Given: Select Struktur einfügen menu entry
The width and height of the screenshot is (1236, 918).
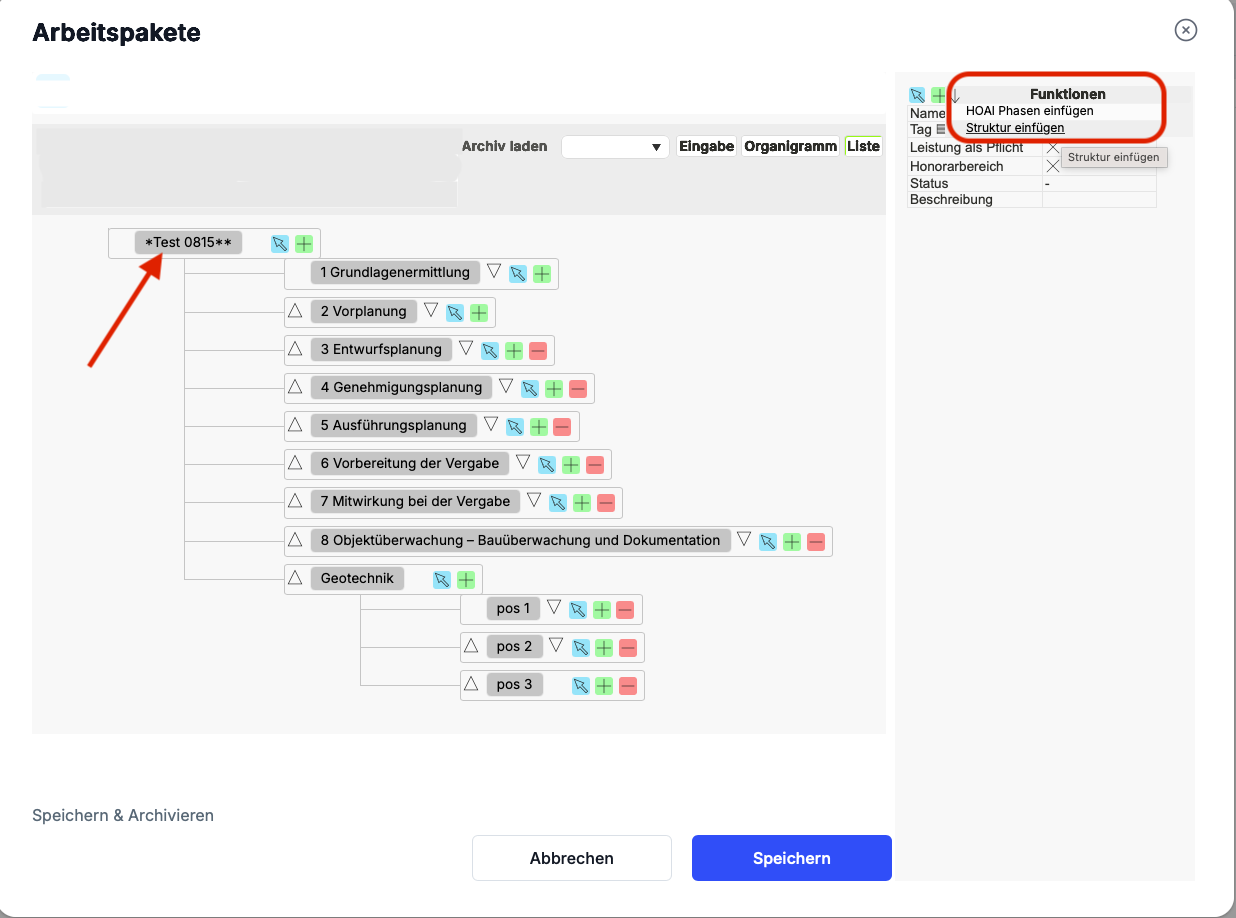Looking at the screenshot, I should tap(1015, 128).
